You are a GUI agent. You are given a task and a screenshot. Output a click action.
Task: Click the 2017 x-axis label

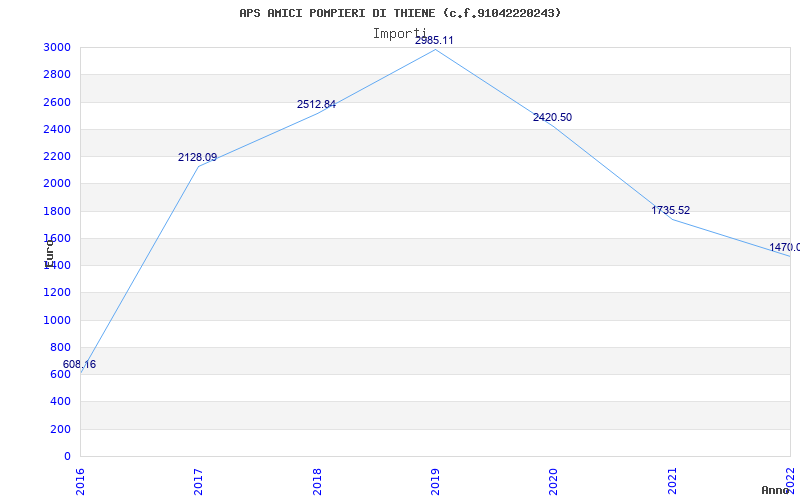(x=198, y=481)
